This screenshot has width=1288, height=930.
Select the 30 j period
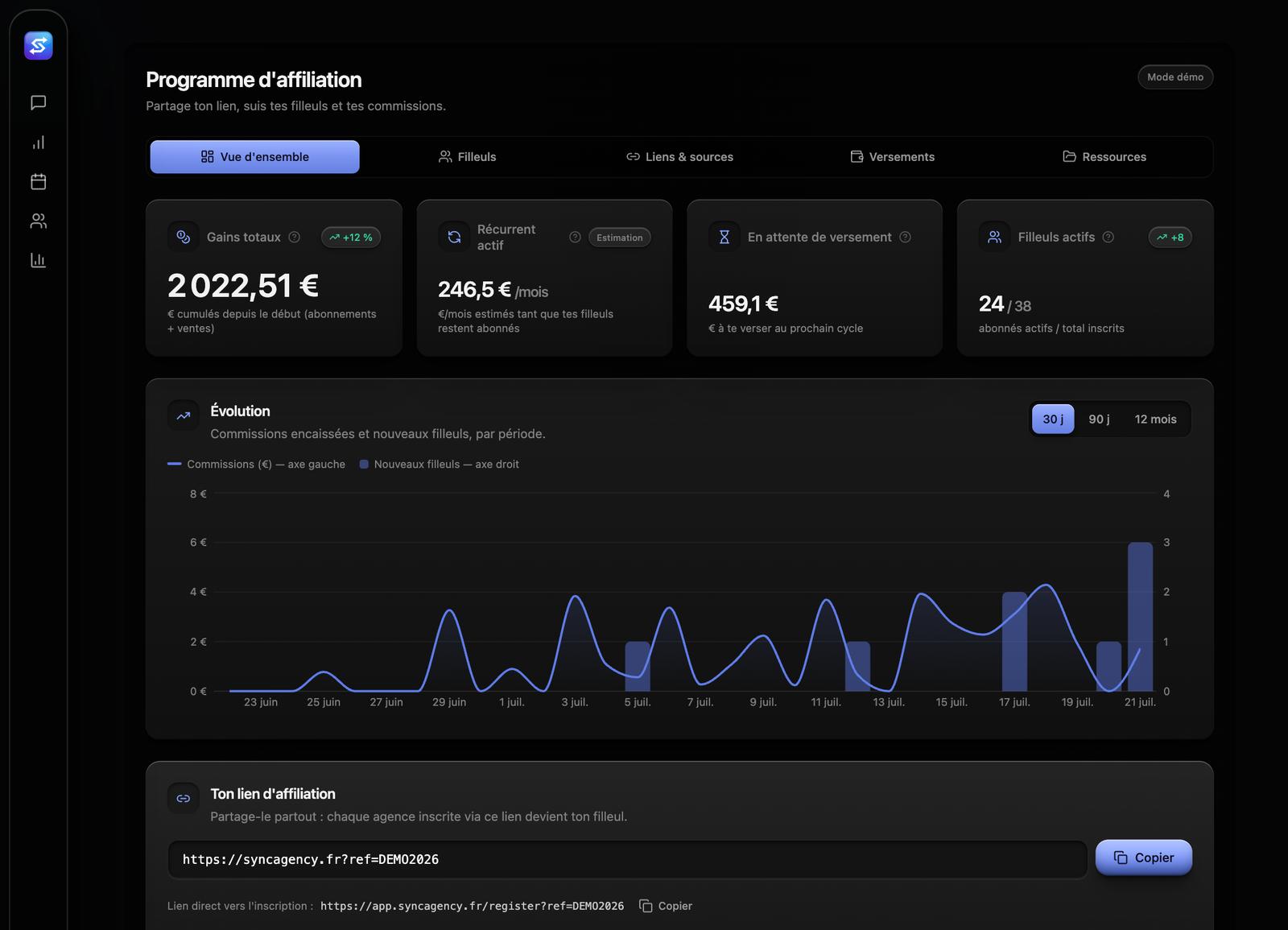(x=1053, y=419)
